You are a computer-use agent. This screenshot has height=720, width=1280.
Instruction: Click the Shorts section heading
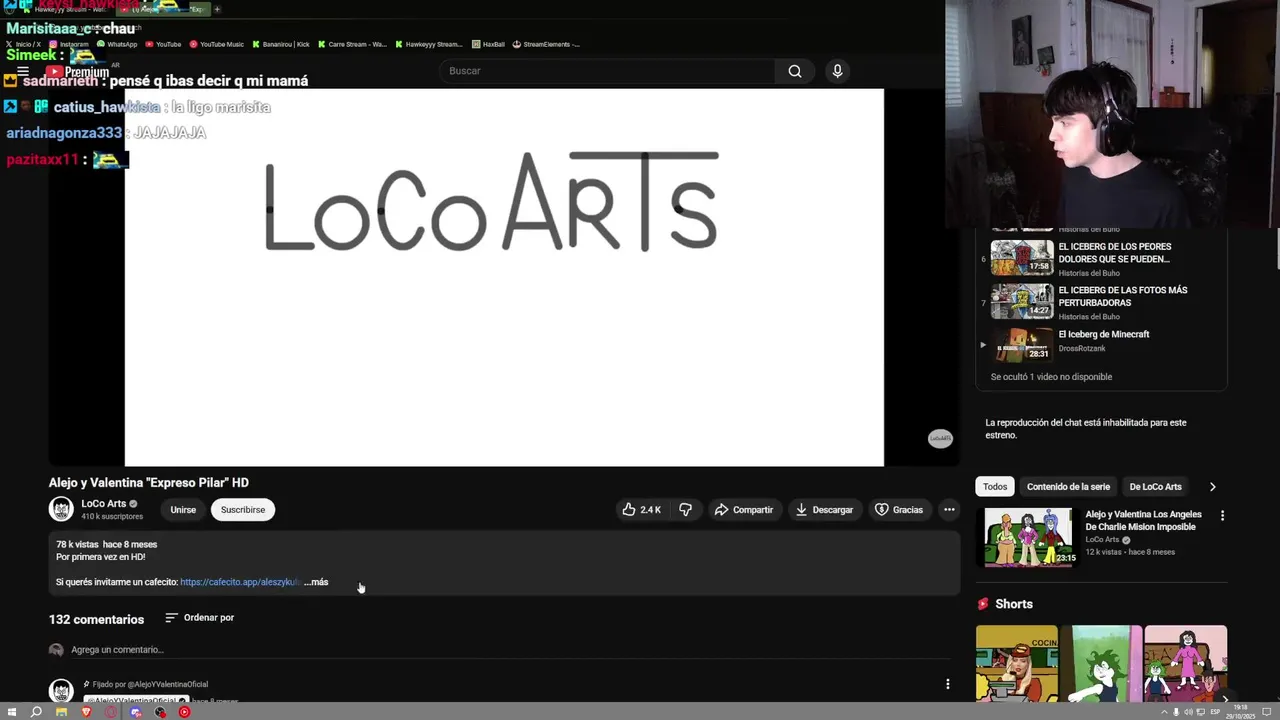[1014, 604]
